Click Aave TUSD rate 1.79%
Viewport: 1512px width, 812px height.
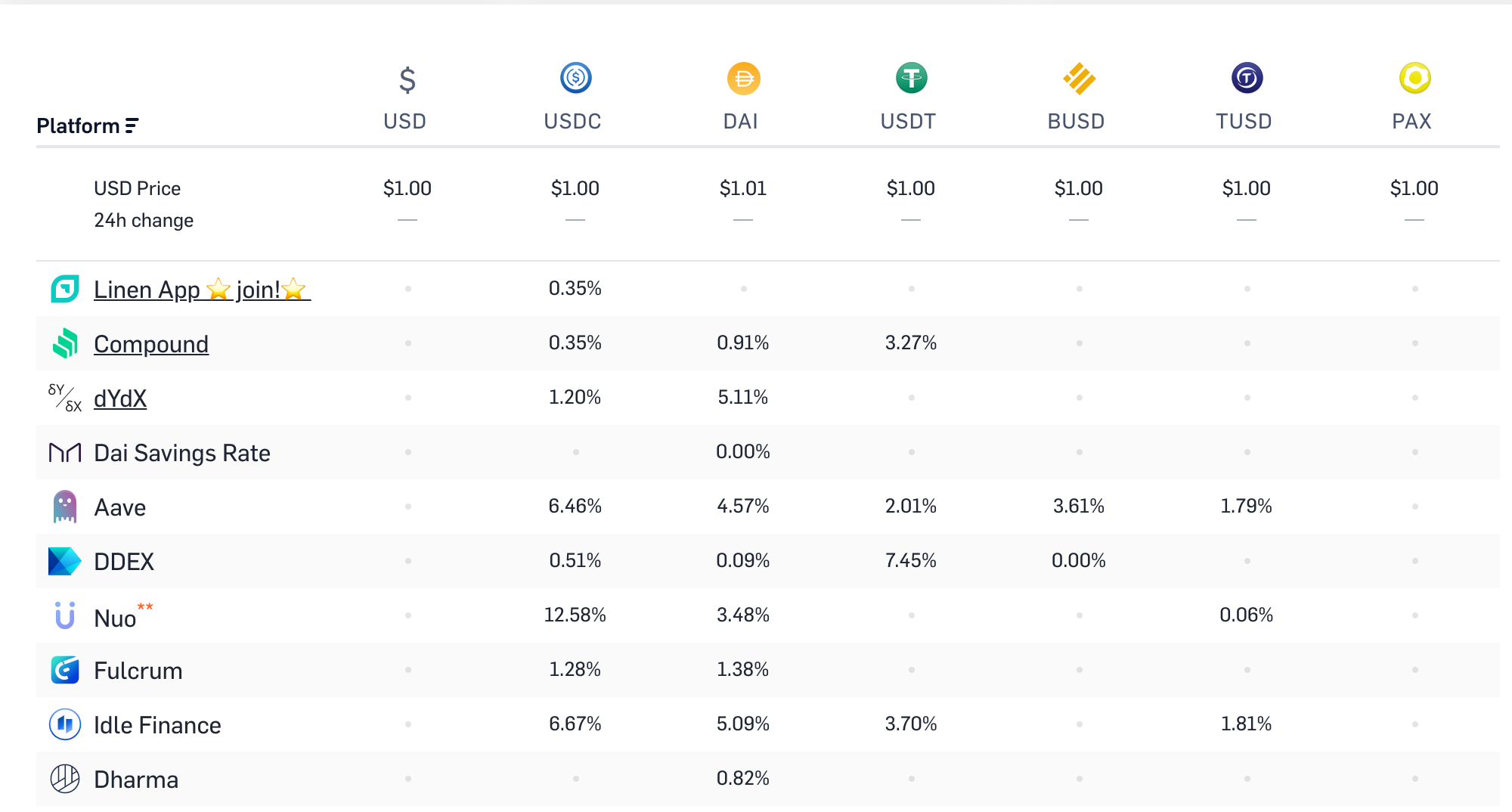[1247, 506]
